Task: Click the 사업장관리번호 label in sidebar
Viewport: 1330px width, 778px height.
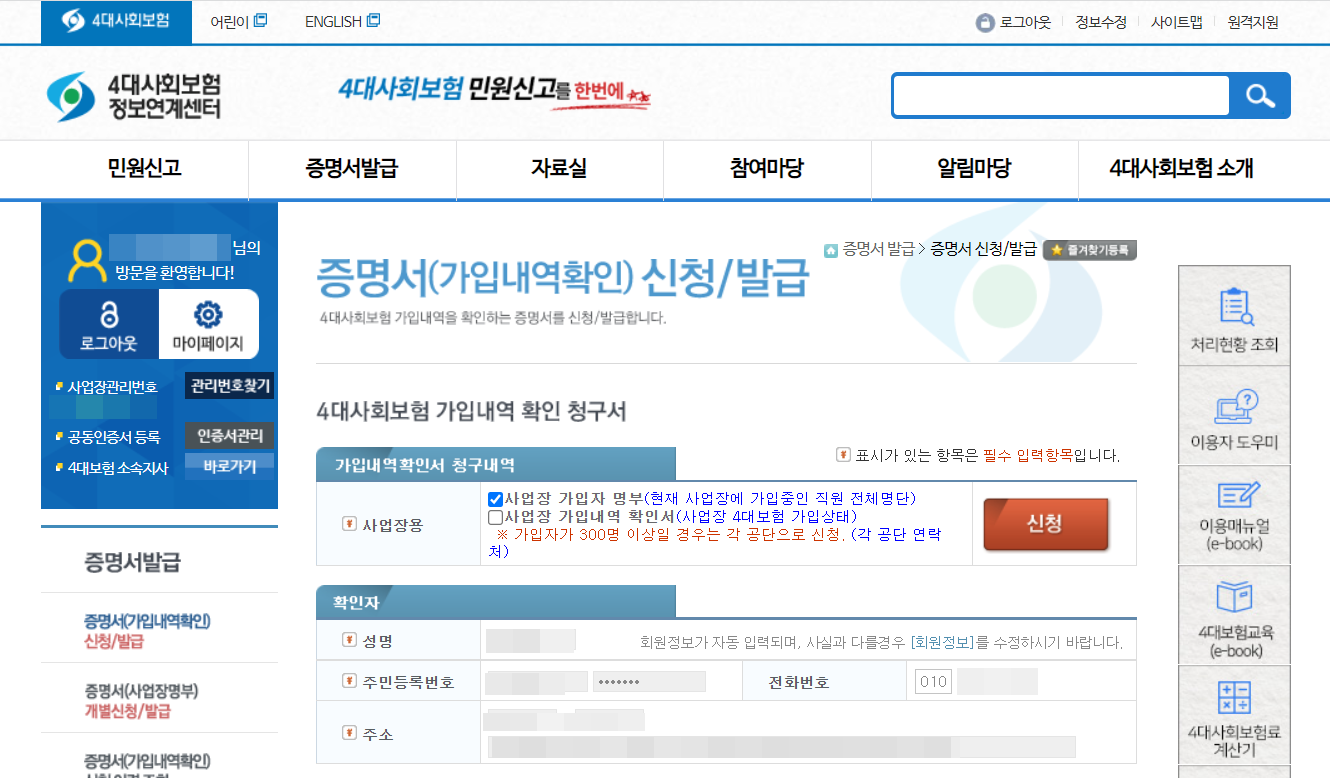Action: (112, 387)
